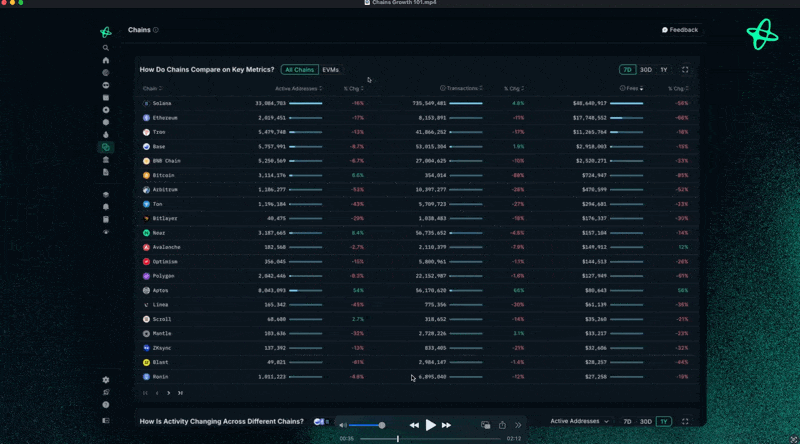Open the chat icon near sidebar bottom
800x444 pixels.
point(106,392)
